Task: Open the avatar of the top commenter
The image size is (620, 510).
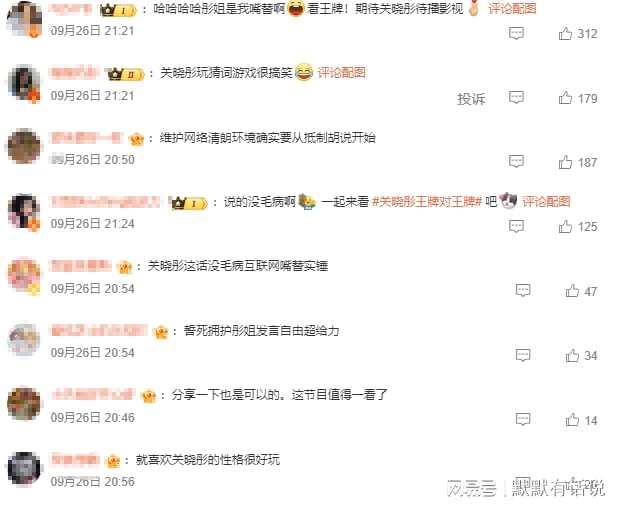Action: coord(25,18)
